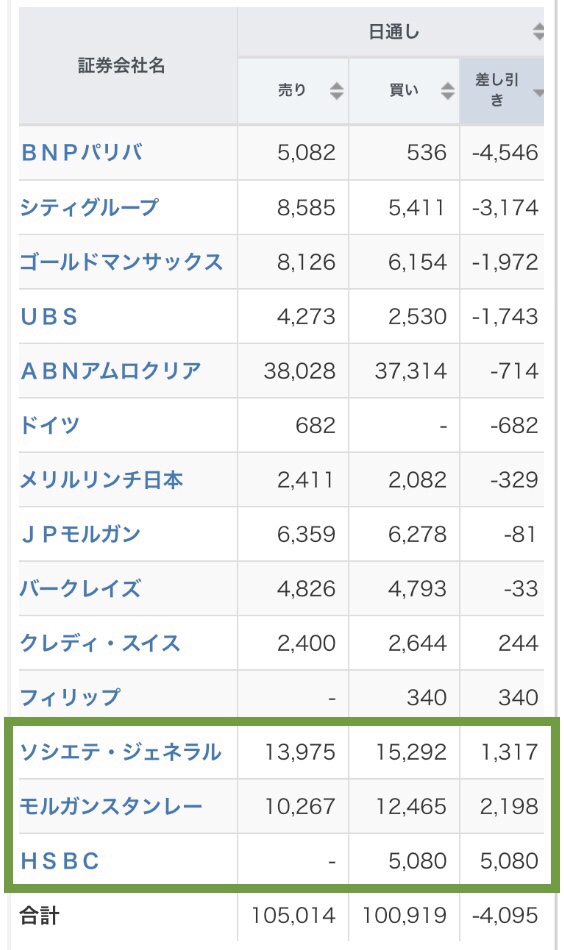Open クレディ・スイス link
Image resolution: width=564 pixels, height=950 pixels.
100,643
